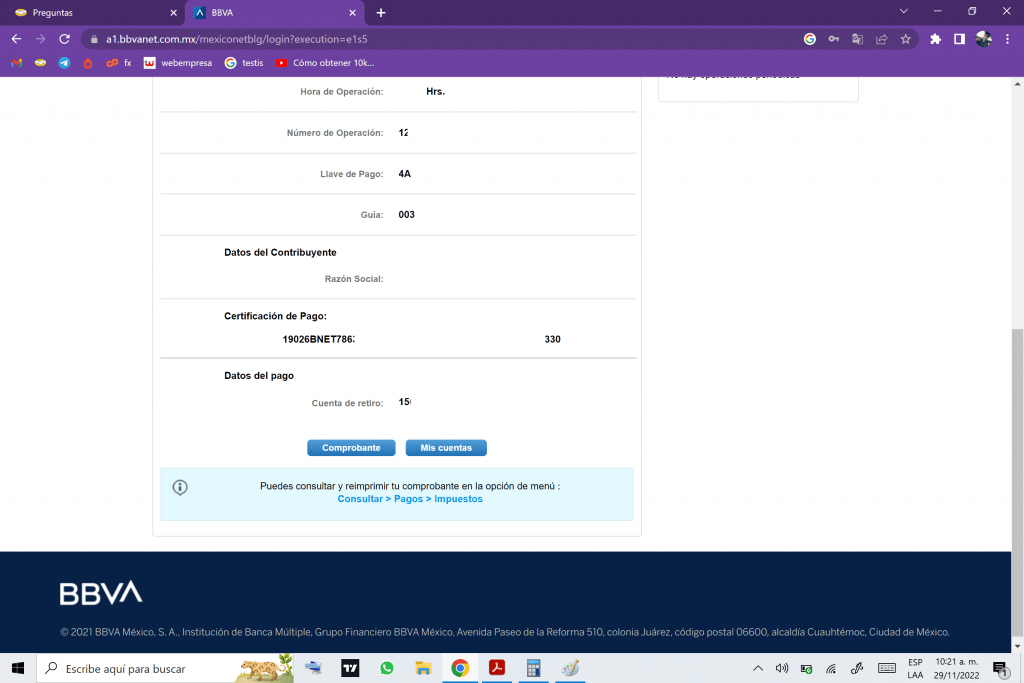Screen dimensions: 1024x683
Task: Open Google icon in the address bar
Action: tap(810, 39)
